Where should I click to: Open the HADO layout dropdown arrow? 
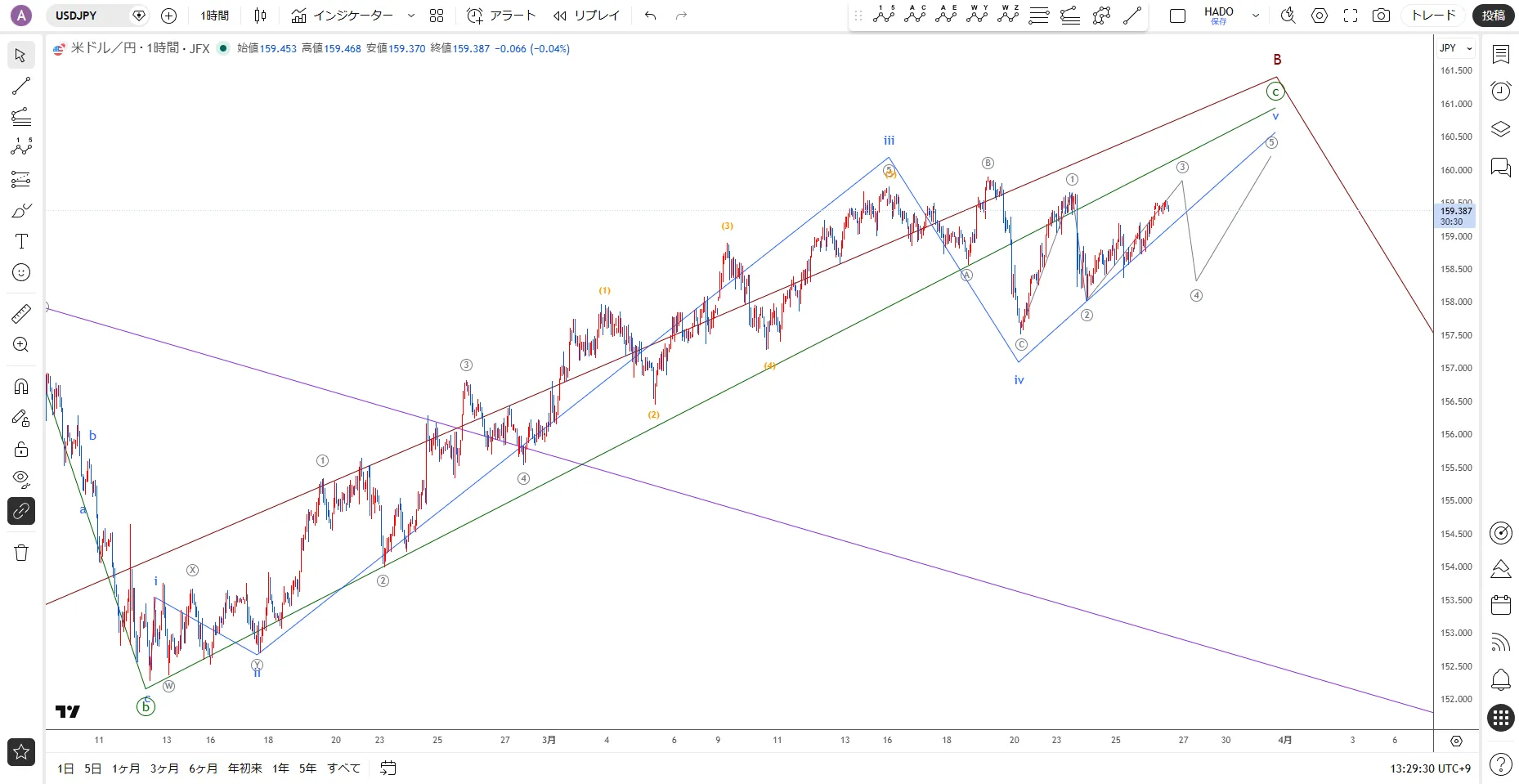pos(1256,16)
